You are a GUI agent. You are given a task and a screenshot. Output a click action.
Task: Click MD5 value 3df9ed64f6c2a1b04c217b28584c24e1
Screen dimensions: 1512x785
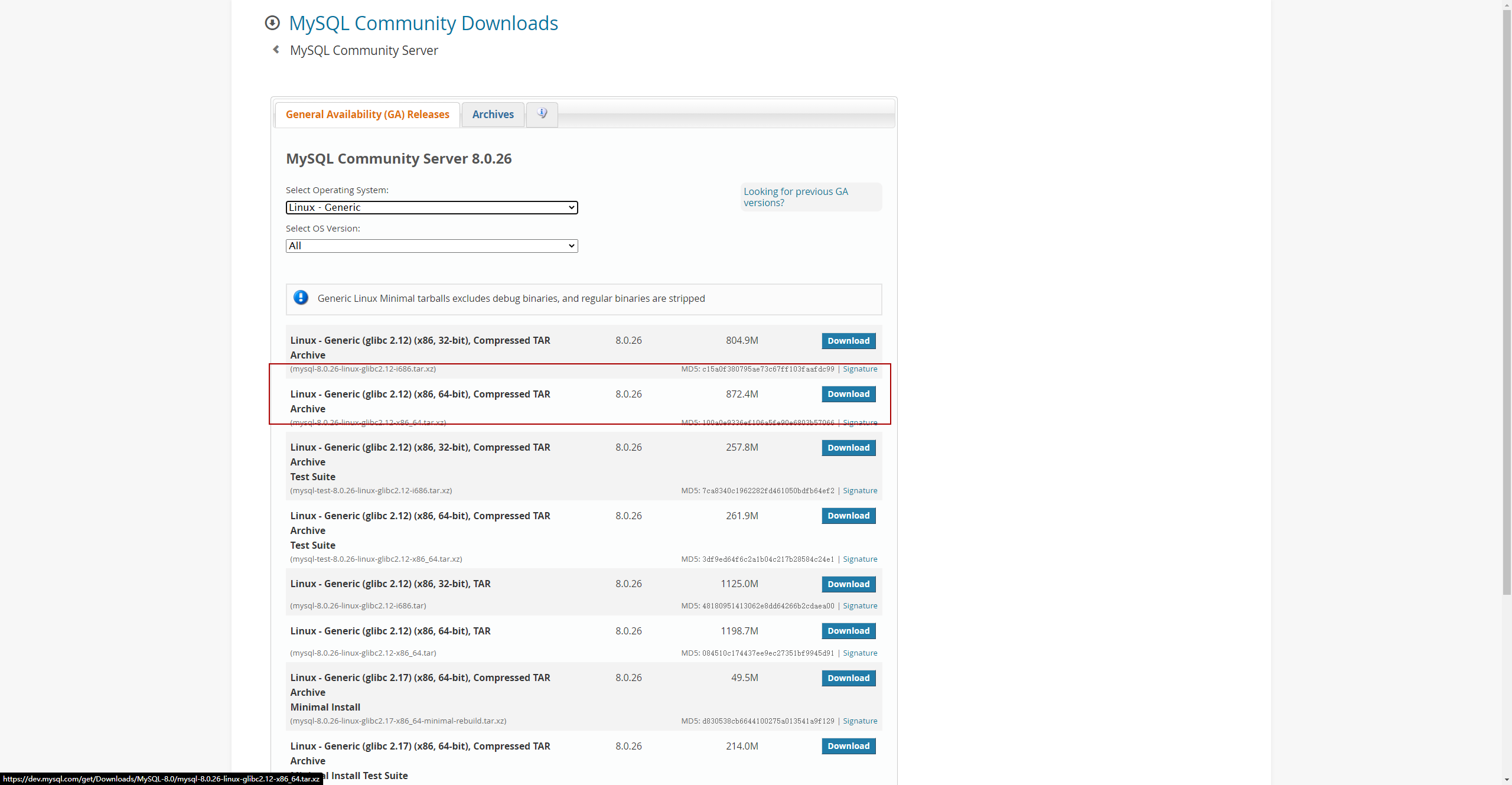[768, 559]
